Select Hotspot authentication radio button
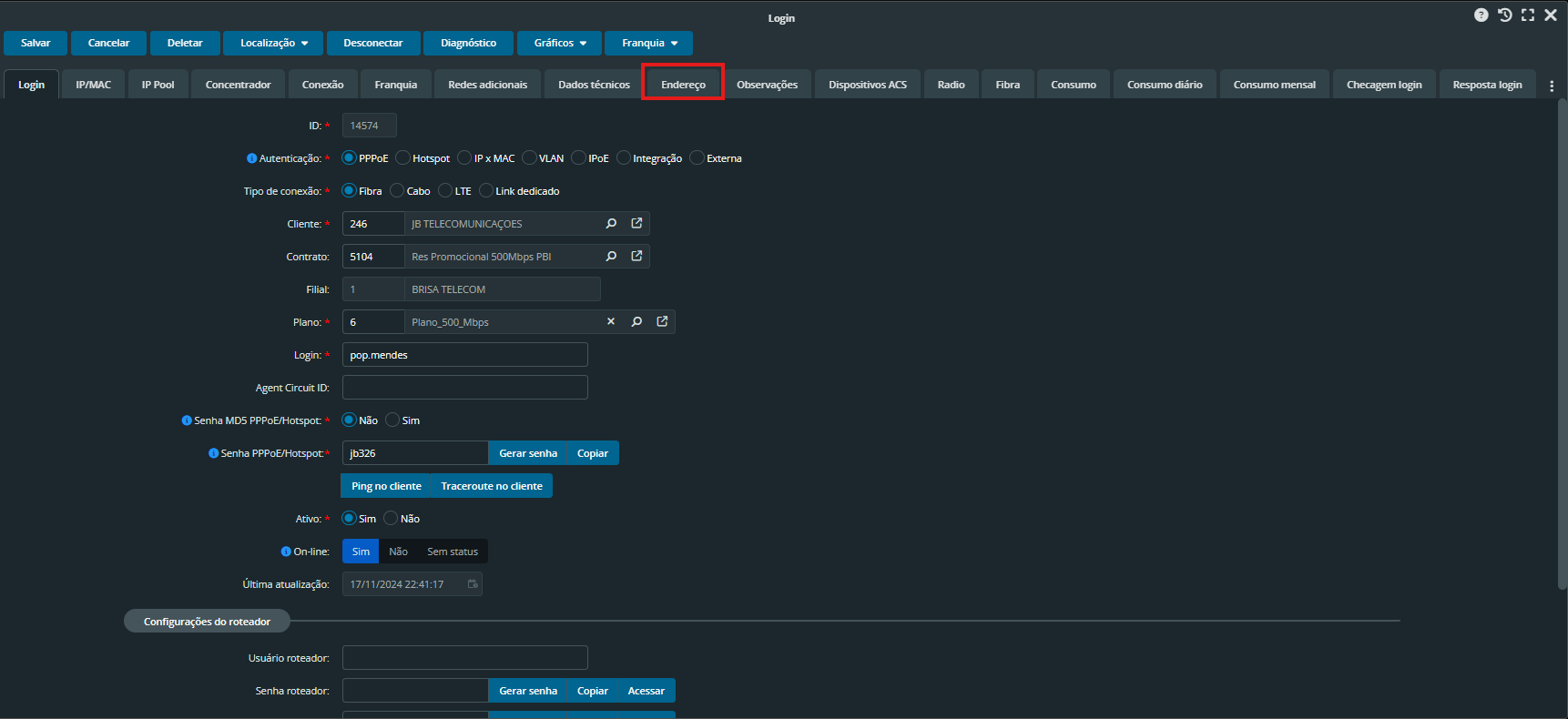The image size is (1568, 719). point(403,158)
